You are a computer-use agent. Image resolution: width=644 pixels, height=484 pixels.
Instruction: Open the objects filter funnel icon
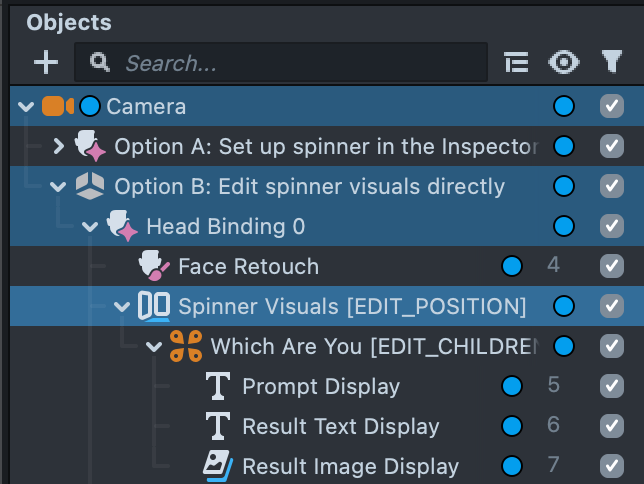coord(611,63)
